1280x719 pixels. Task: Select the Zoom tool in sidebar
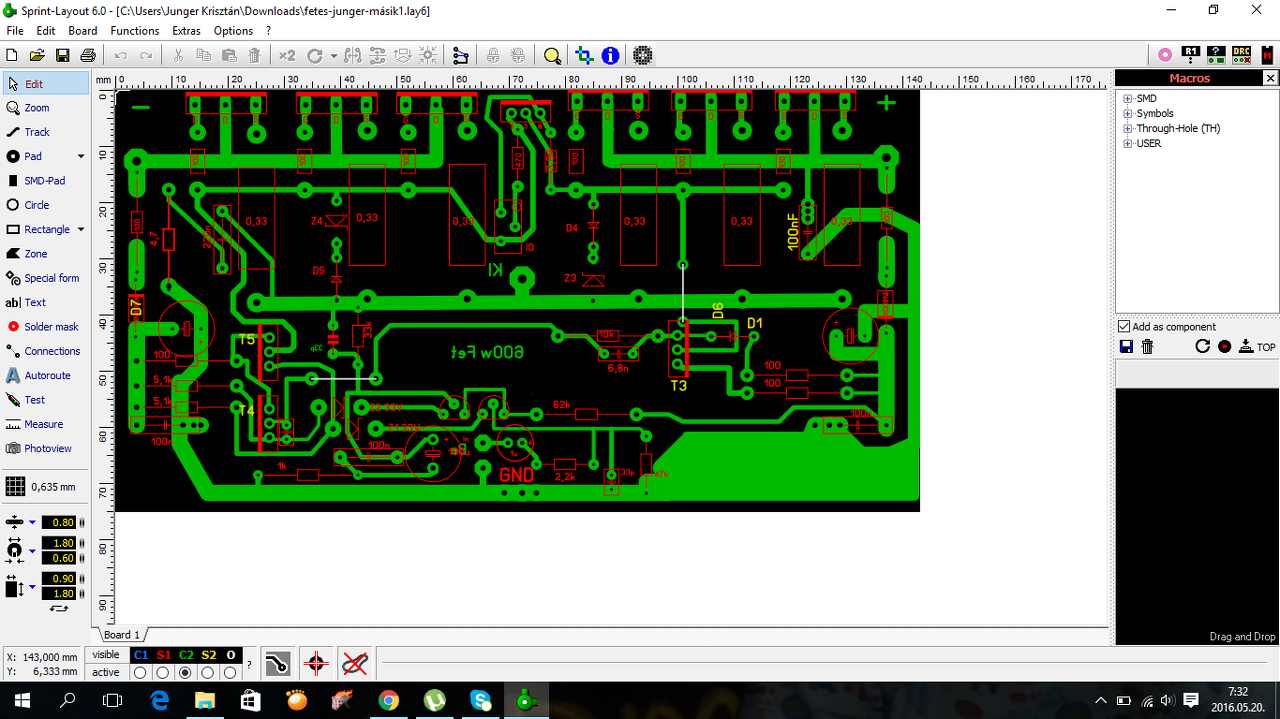point(45,108)
